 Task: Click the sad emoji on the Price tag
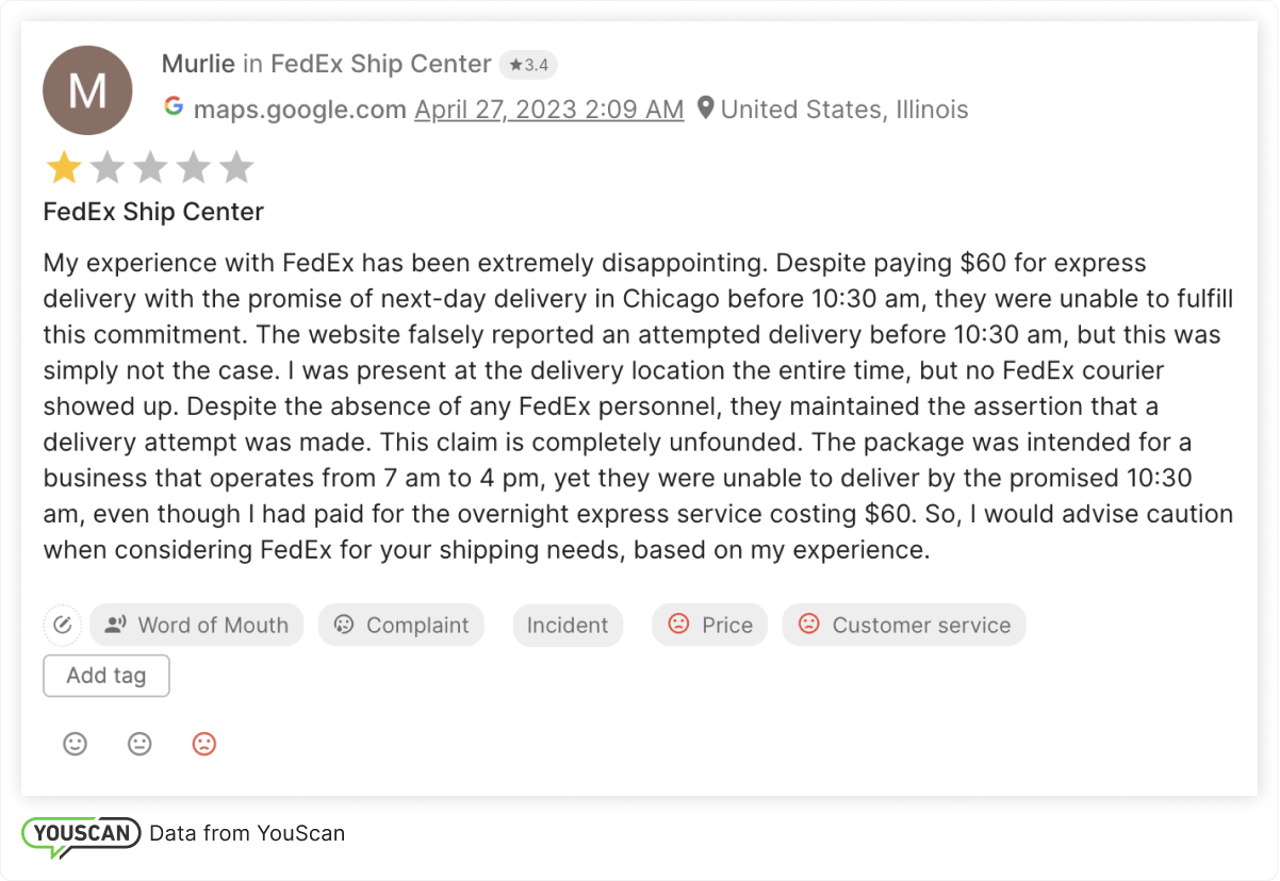tap(679, 624)
